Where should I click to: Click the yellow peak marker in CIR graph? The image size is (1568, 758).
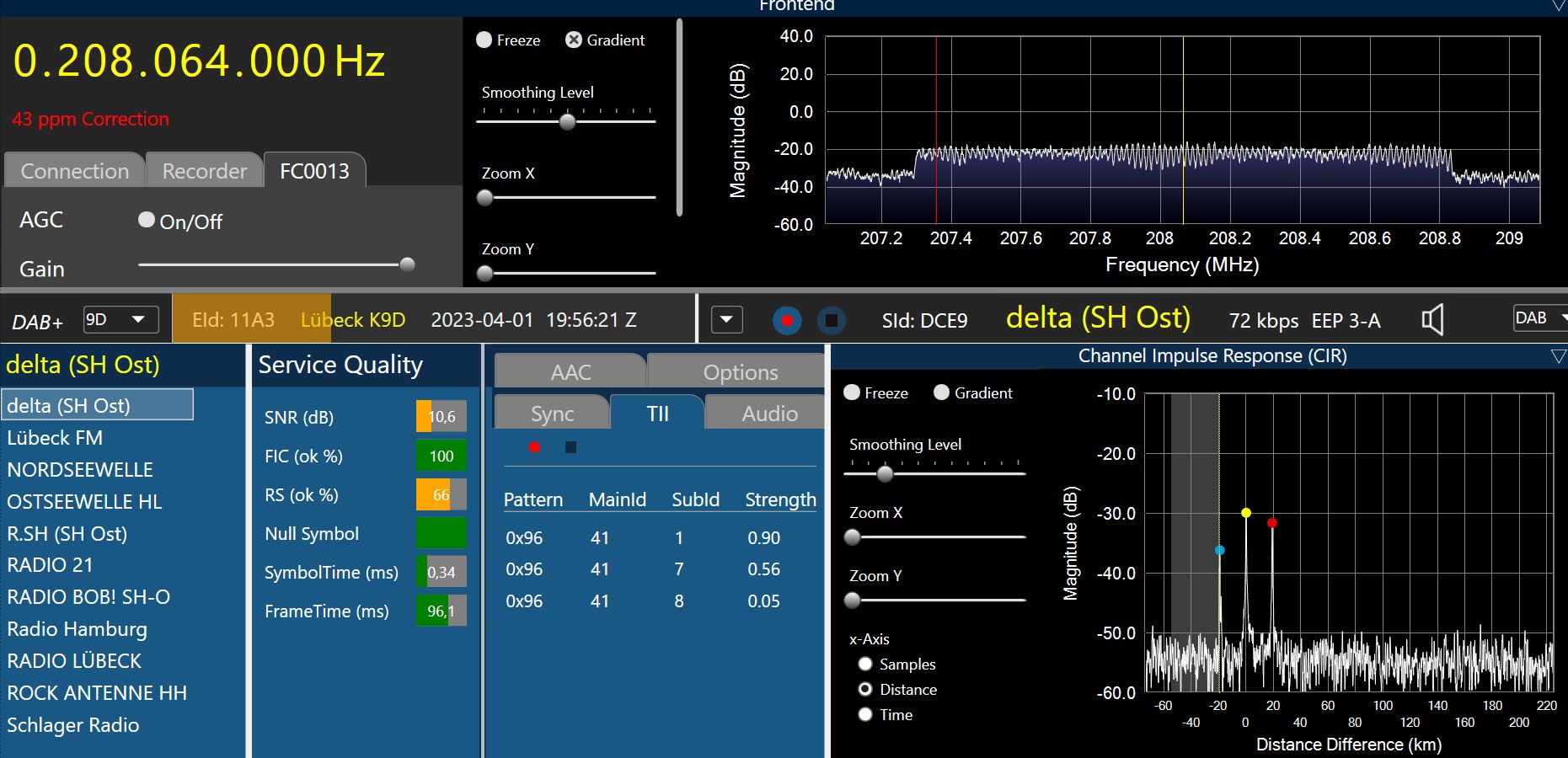1246,513
